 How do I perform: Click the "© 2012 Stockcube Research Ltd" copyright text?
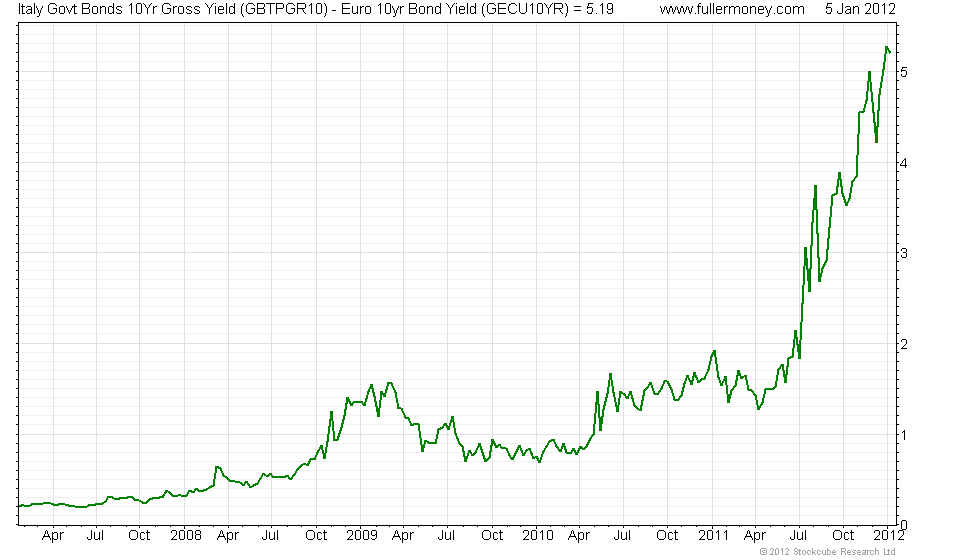tap(828, 551)
